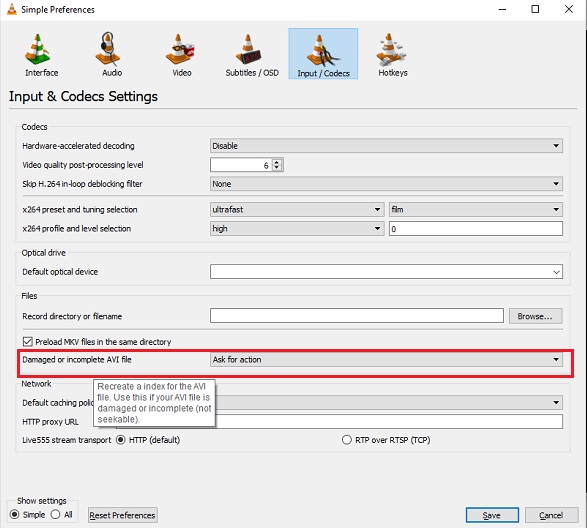Open the Video preferences category
Image resolution: width=587 pixels, height=528 pixels.
(x=182, y=54)
